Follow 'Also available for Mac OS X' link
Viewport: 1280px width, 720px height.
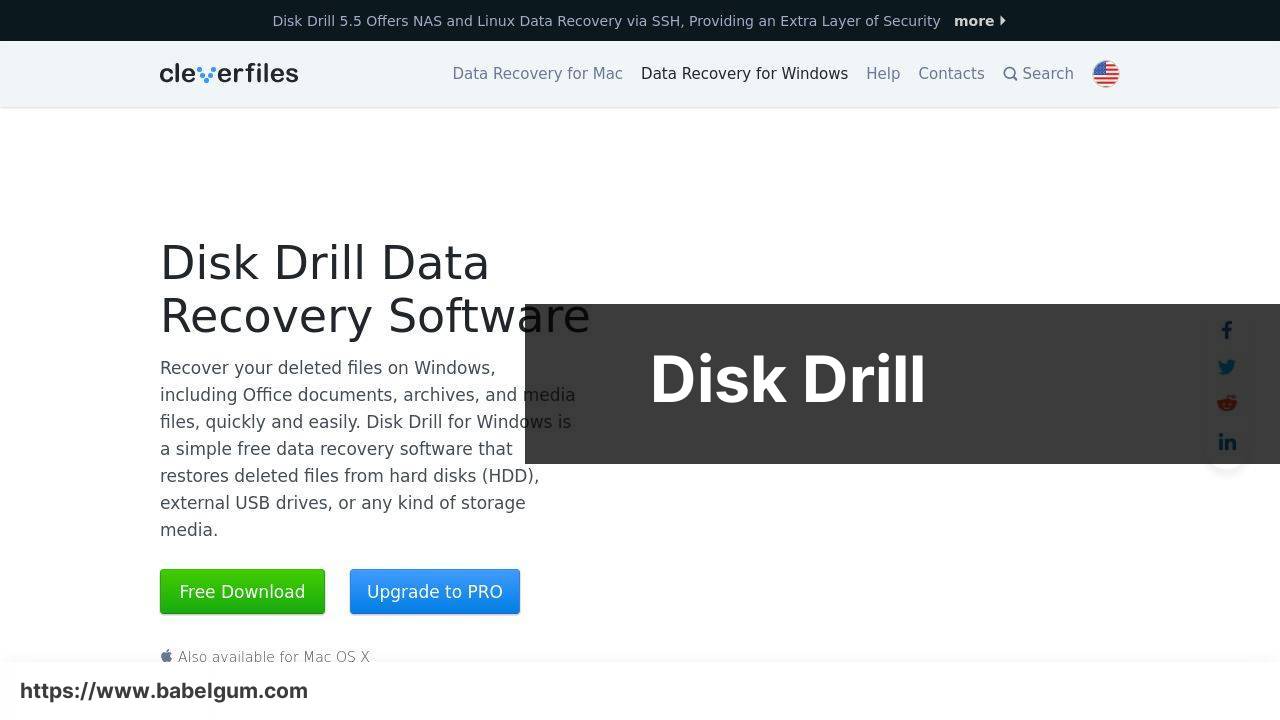[x=274, y=657]
